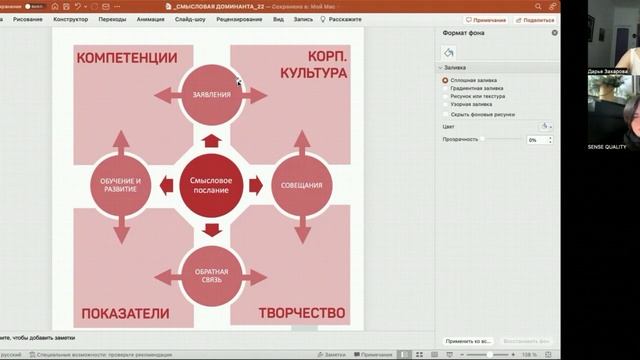This screenshot has width=640, height=360.
Task: Check Скрыть фоновые рисунки checkbox
Action: (x=445, y=115)
